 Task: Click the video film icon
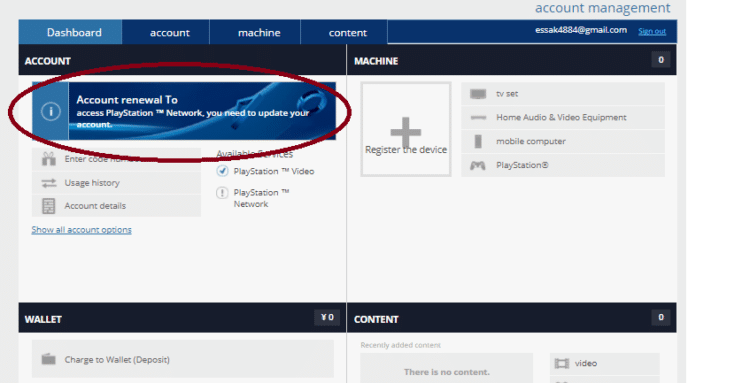[562, 363]
